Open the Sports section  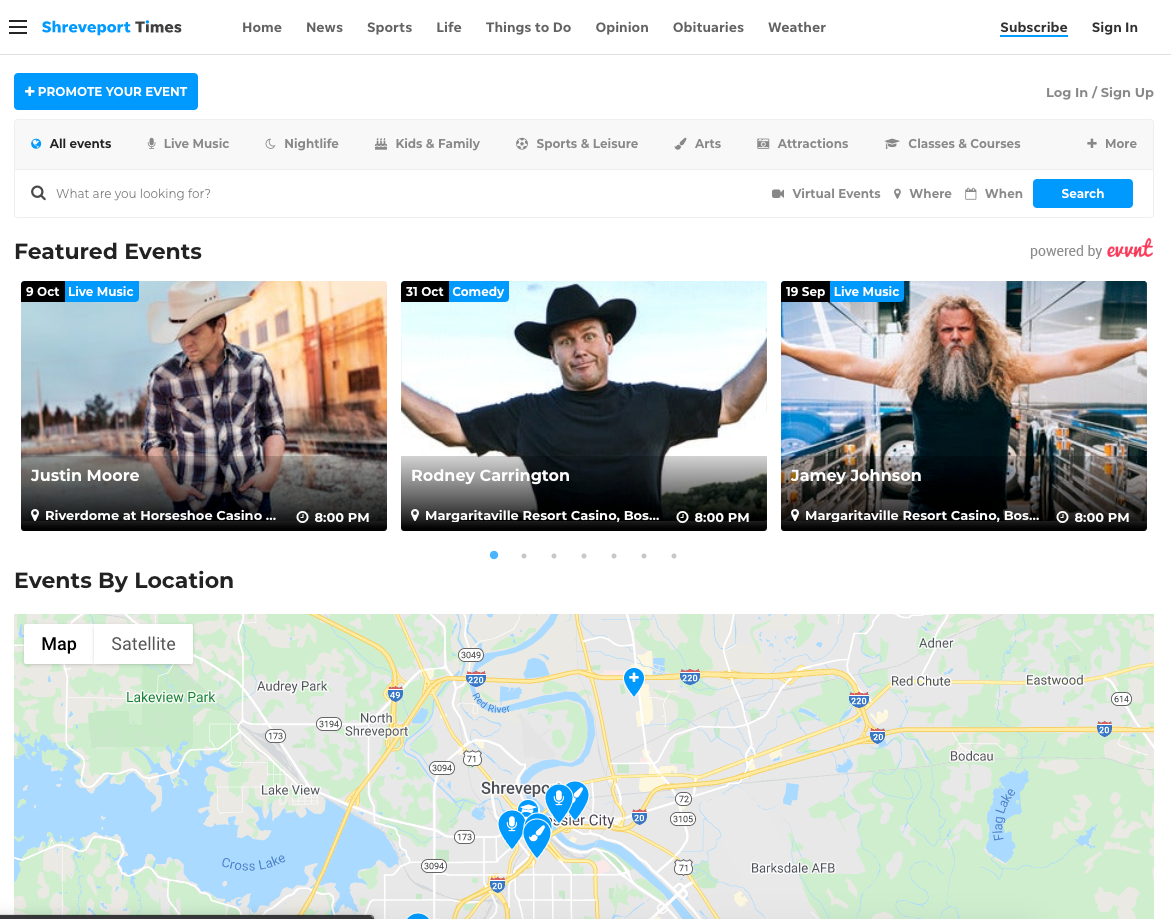[389, 27]
